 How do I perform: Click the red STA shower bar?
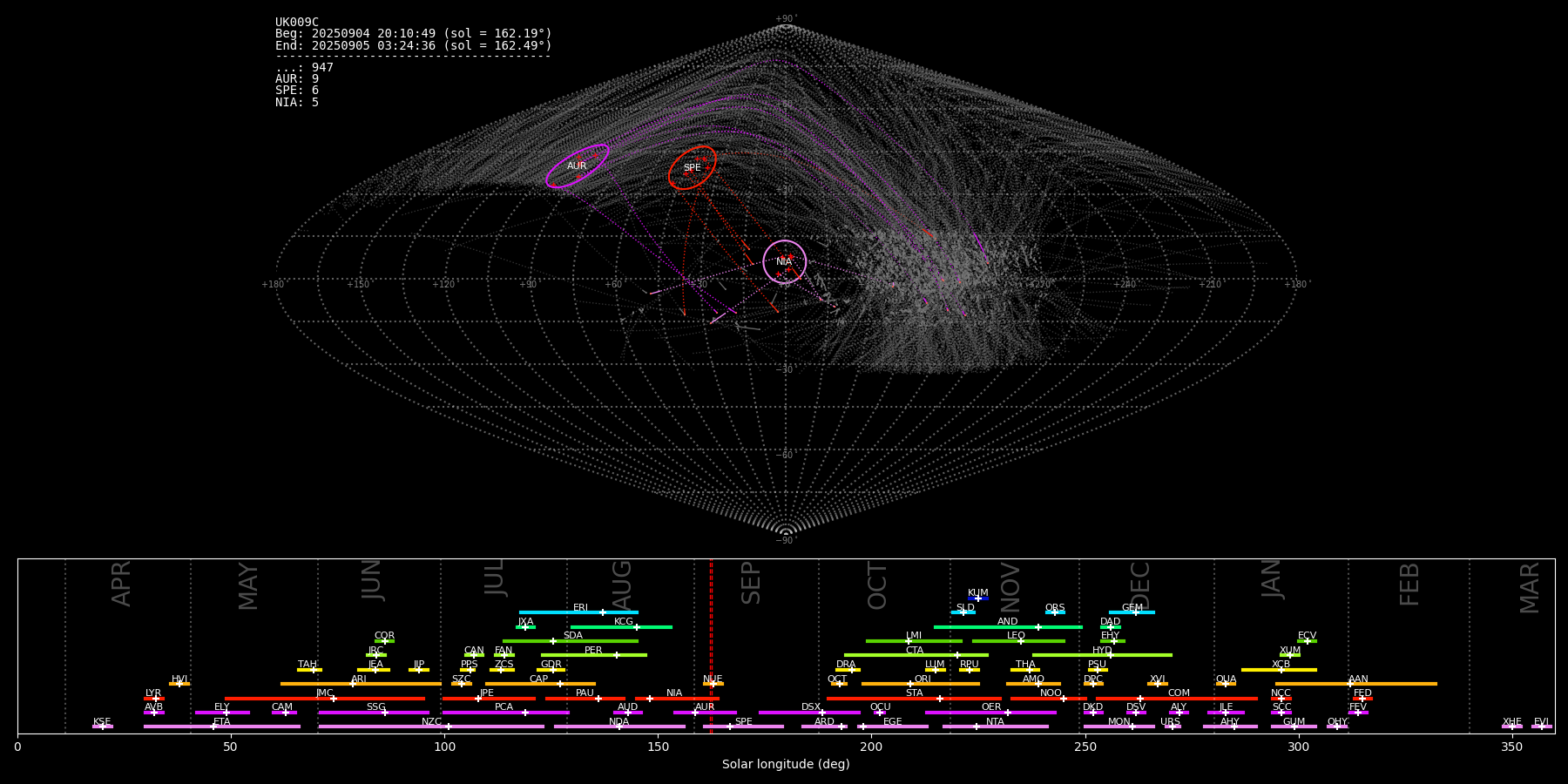914,699
